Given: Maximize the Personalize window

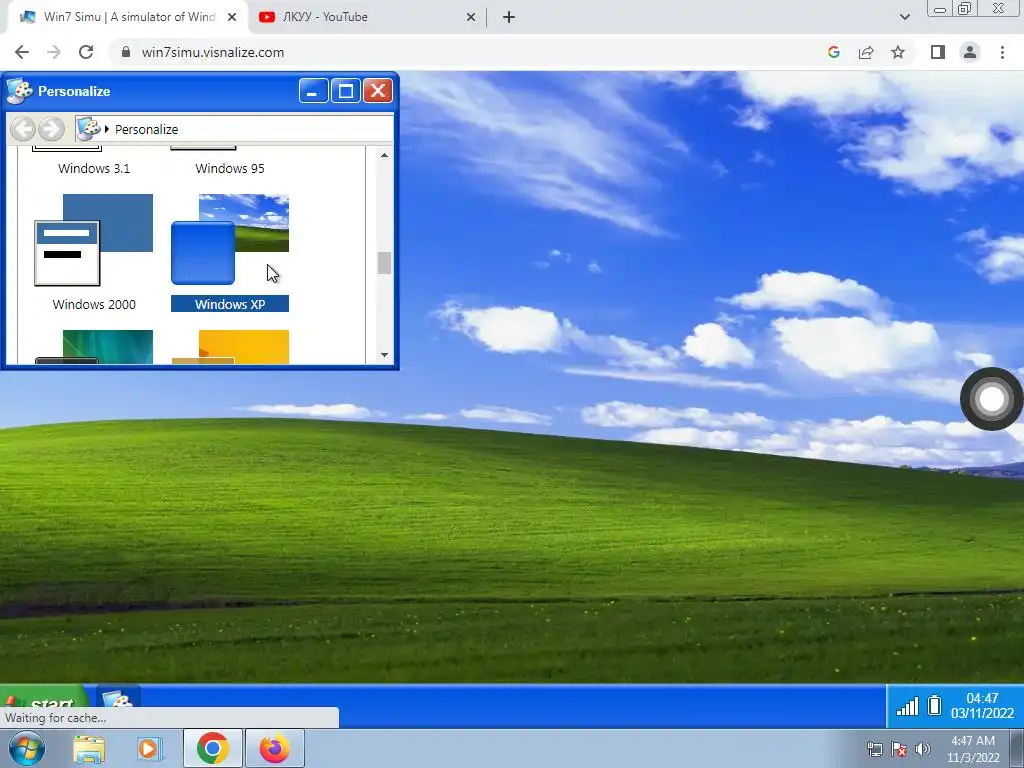Looking at the screenshot, I should click(345, 91).
